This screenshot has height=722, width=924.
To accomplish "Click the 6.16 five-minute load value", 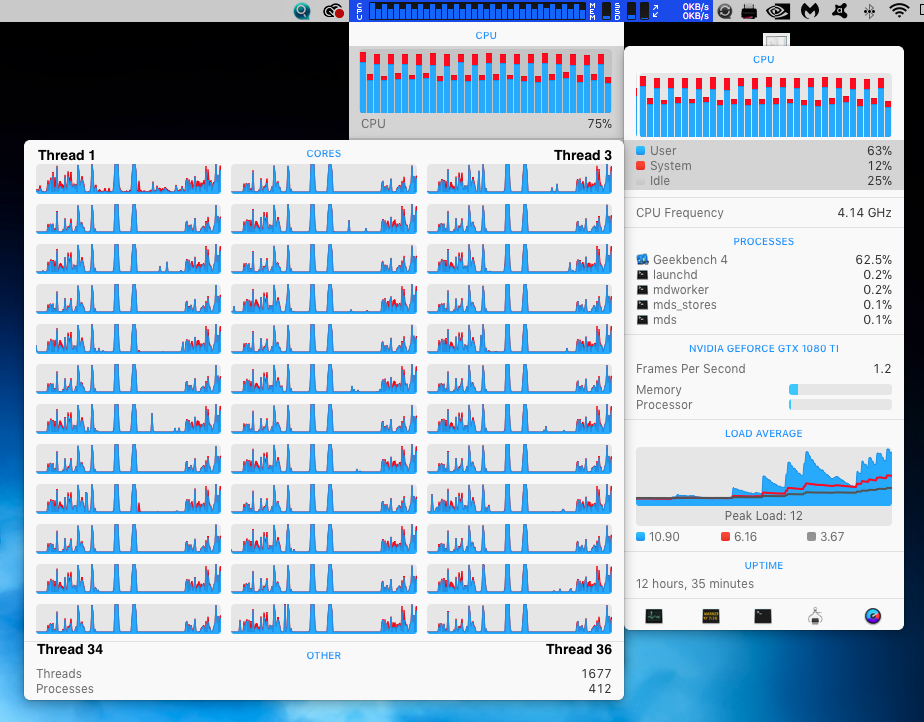I will tap(739, 536).
